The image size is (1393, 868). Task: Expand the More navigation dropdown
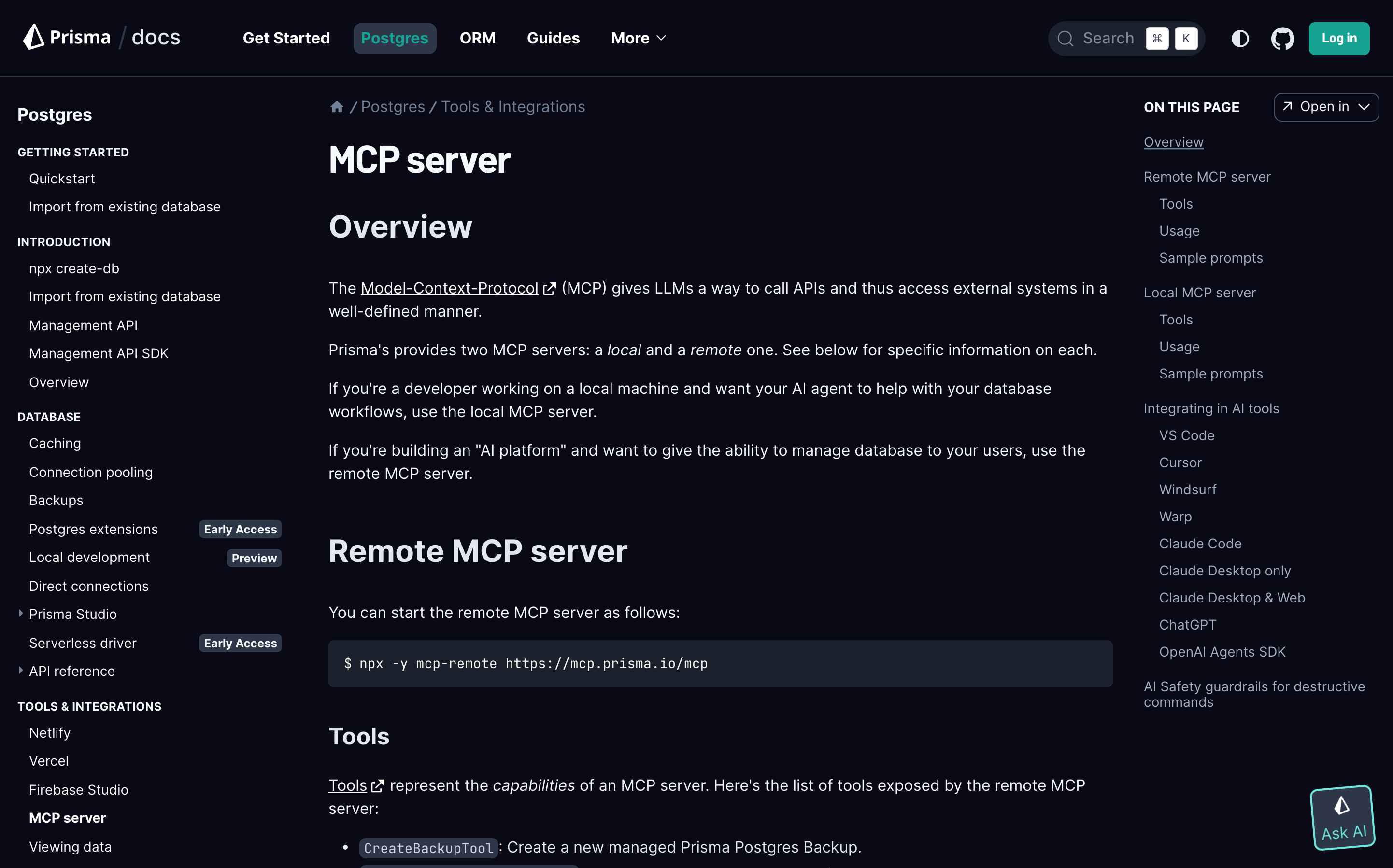tap(638, 39)
